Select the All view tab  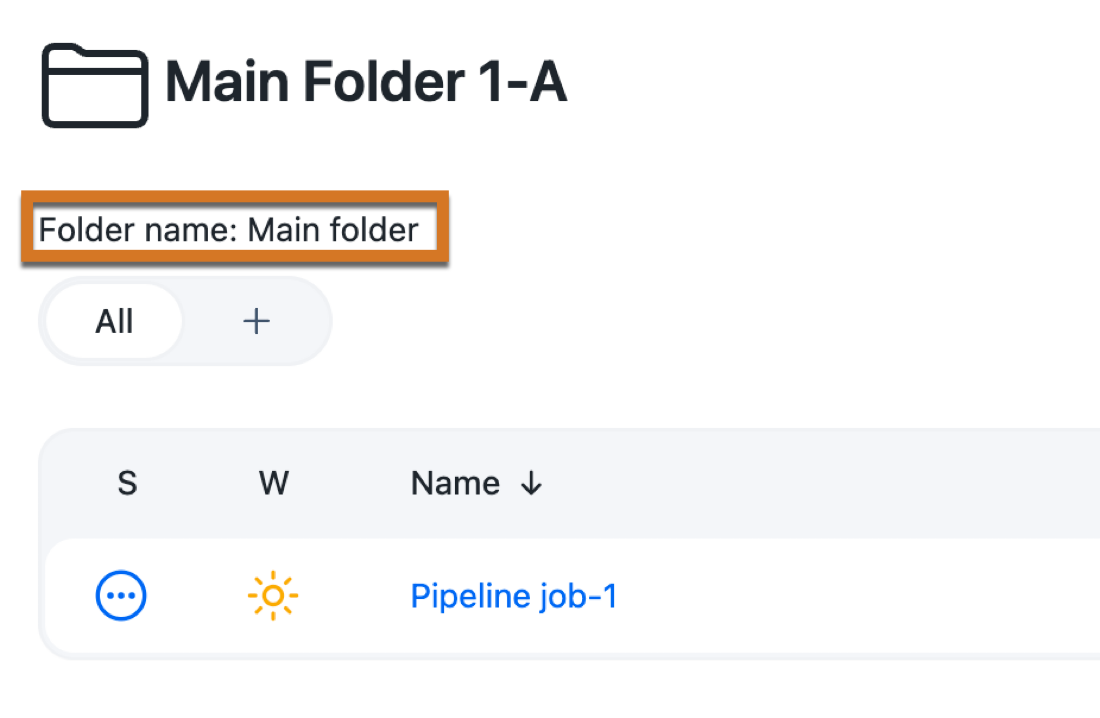tap(114, 321)
